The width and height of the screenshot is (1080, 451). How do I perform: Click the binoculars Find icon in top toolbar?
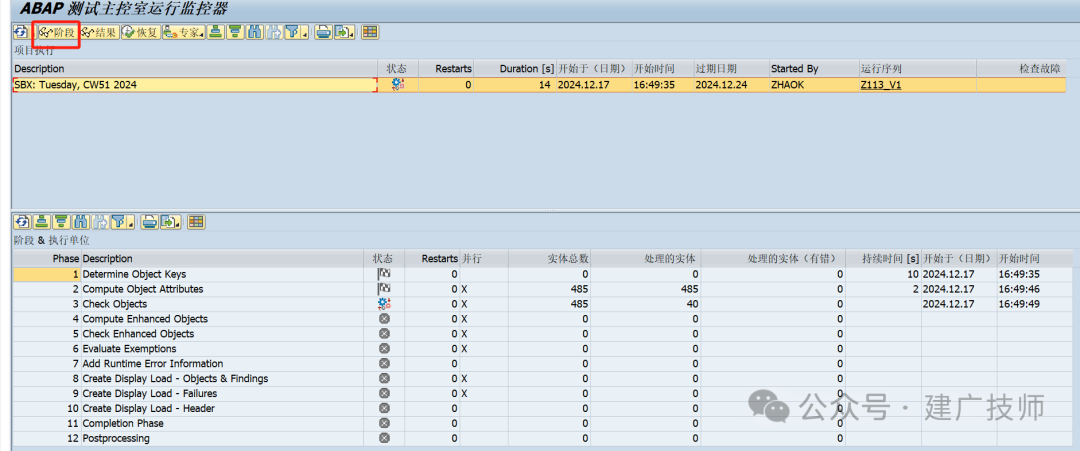(x=255, y=32)
